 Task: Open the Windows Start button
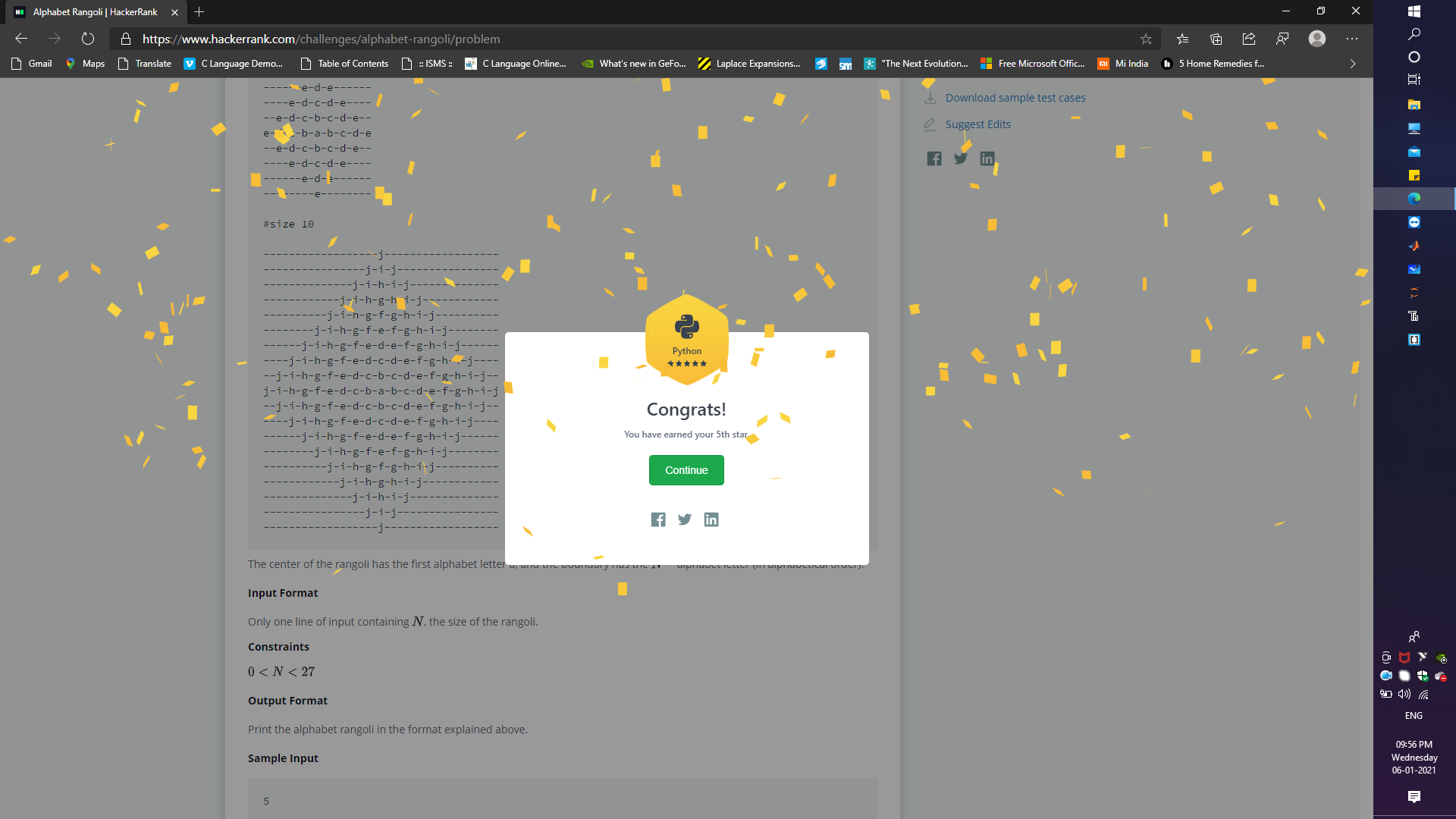[x=1414, y=11]
